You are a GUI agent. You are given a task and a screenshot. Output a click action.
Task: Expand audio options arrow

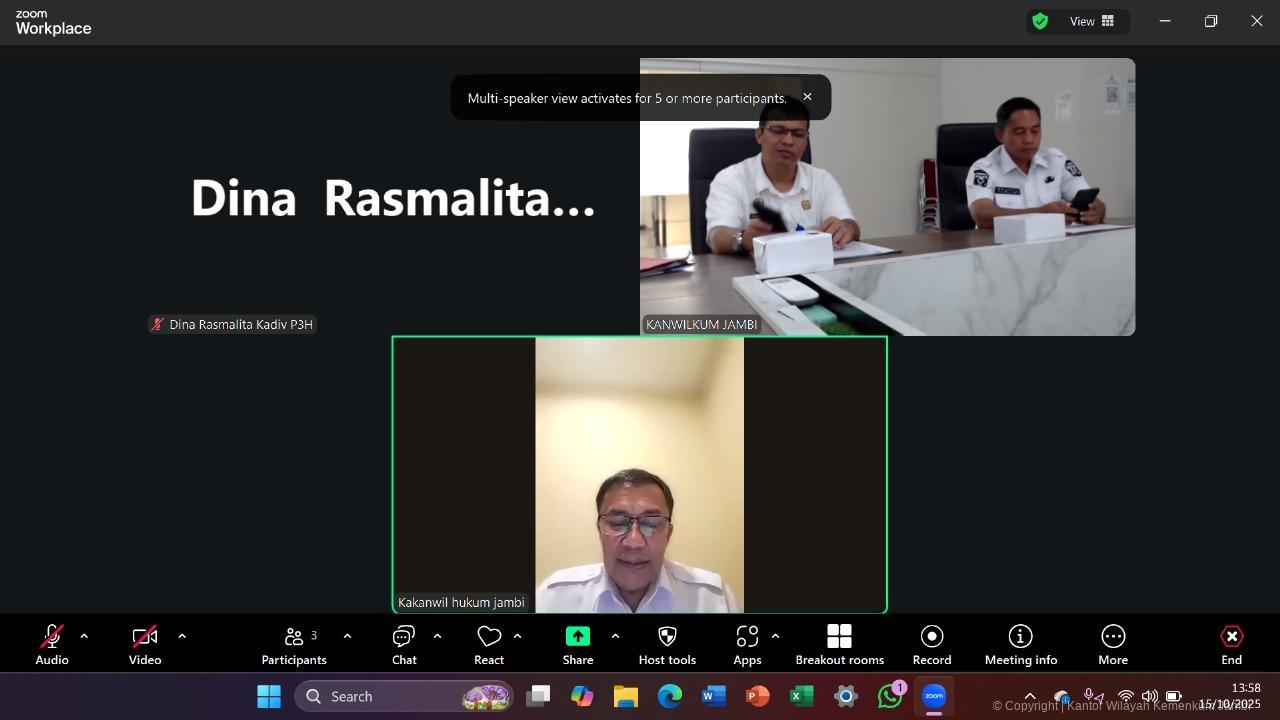pos(84,636)
